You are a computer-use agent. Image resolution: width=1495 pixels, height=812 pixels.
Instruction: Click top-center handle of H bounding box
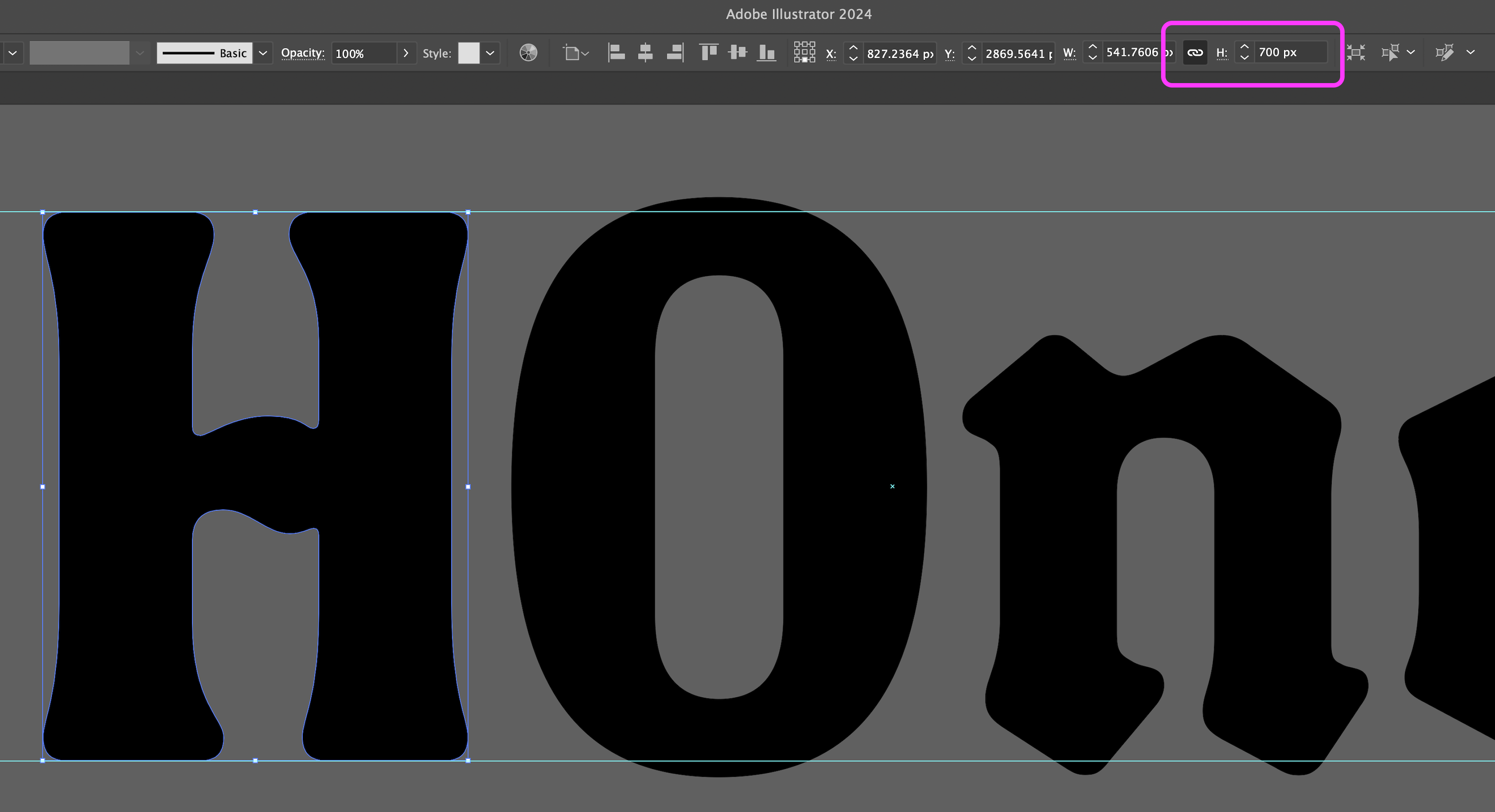255,212
